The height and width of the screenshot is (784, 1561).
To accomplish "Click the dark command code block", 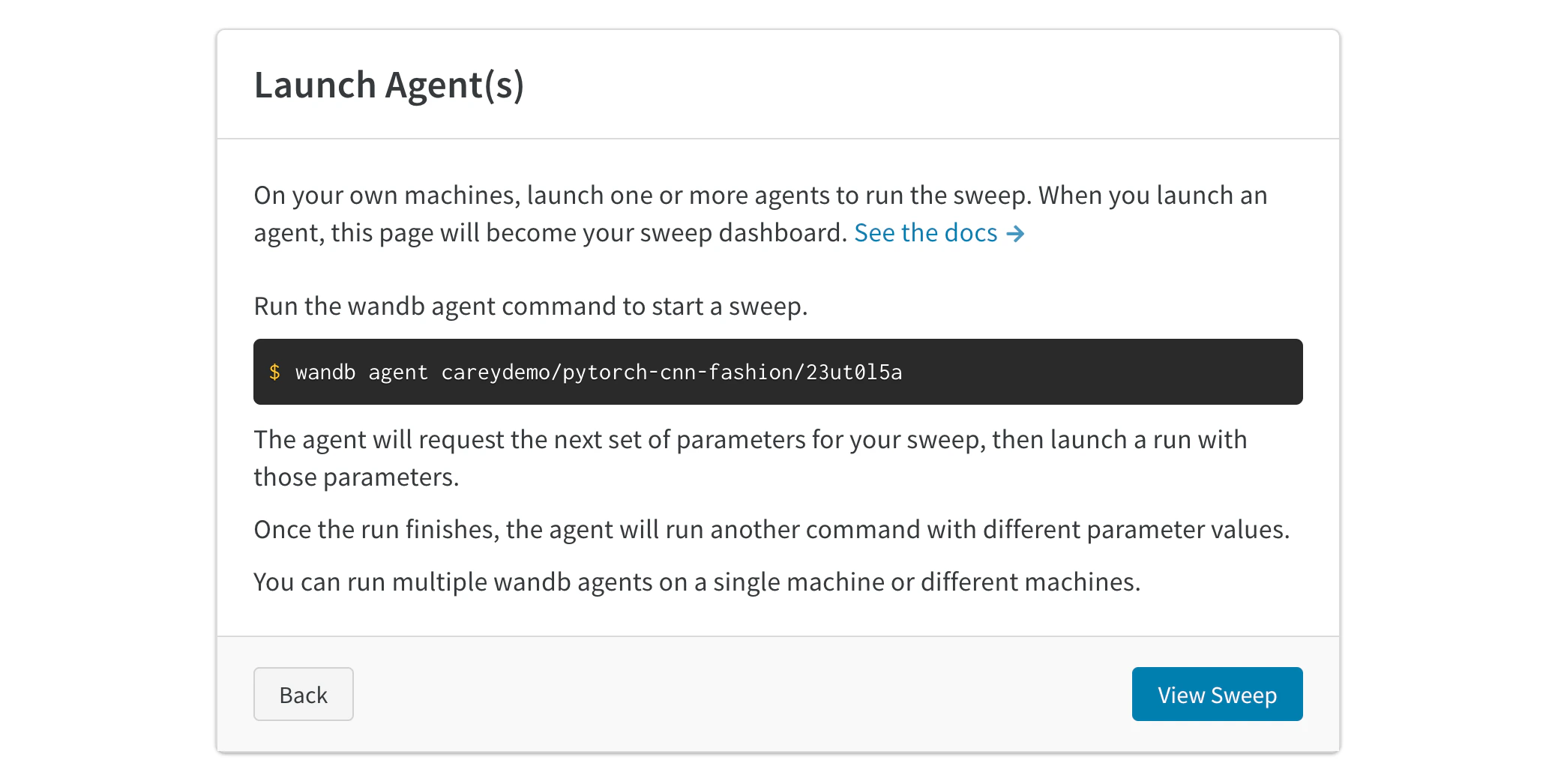I will pyautogui.click(x=778, y=371).
